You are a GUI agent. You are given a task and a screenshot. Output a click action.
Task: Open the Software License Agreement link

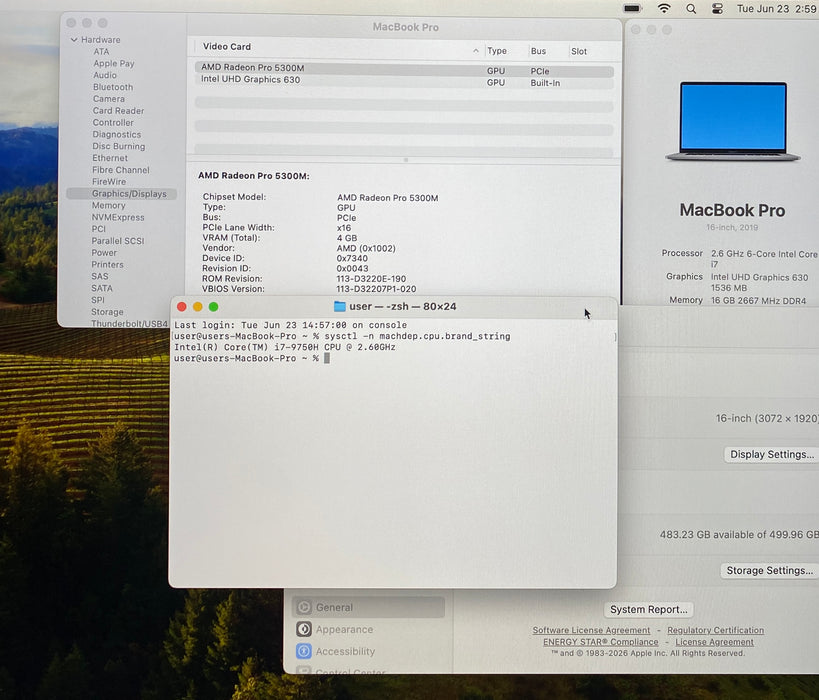(591, 631)
